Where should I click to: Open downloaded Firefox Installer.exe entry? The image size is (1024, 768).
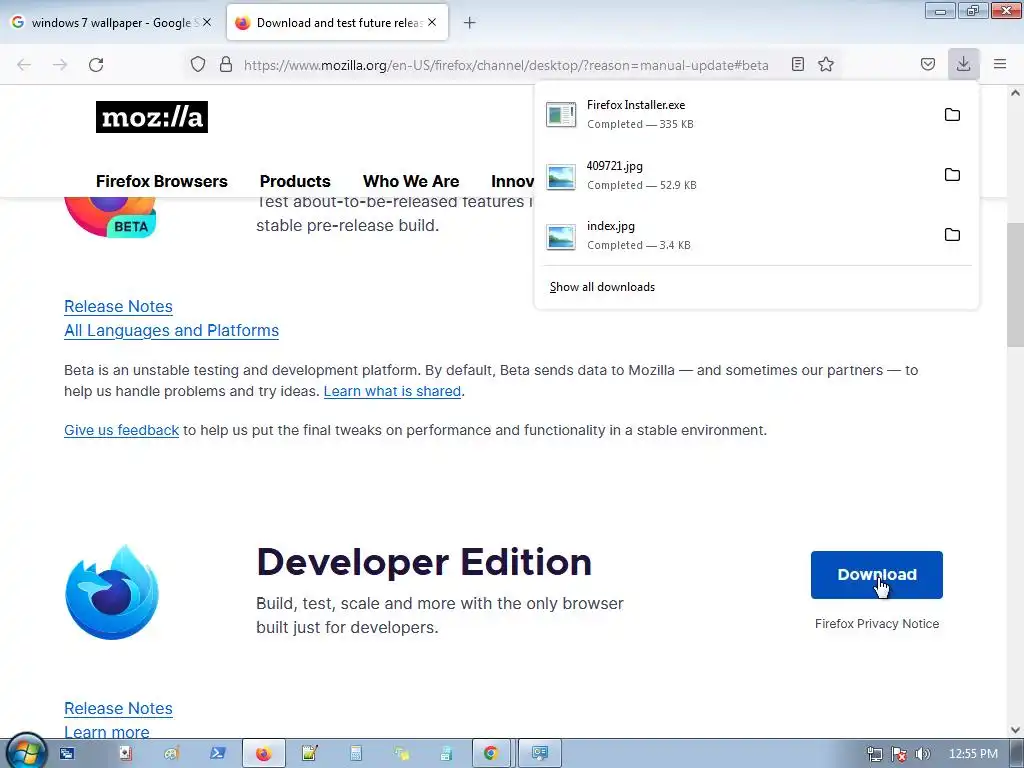tap(738, 115)
